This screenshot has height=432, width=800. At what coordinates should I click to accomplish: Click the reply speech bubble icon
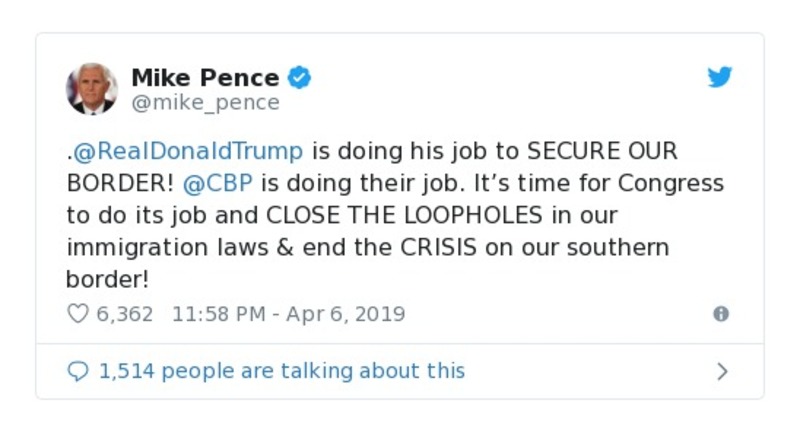[x=77, y=371]
